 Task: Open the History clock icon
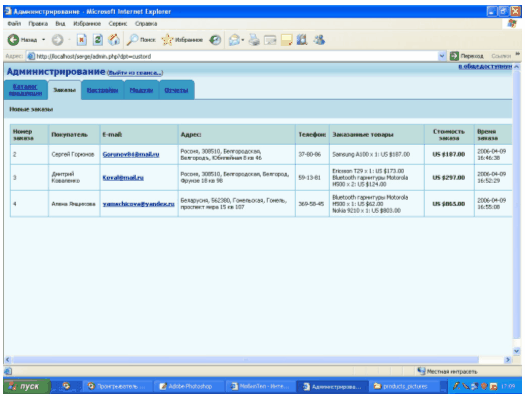click(215, 40)
